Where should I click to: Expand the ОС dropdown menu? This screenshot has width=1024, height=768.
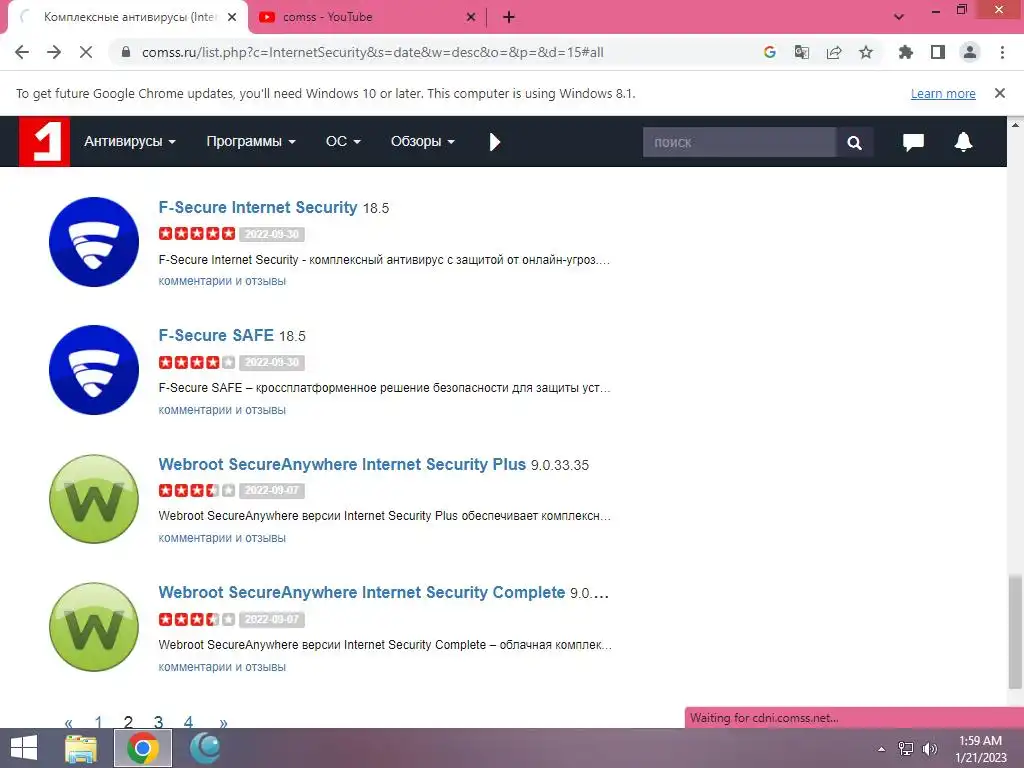pos(343,142)
